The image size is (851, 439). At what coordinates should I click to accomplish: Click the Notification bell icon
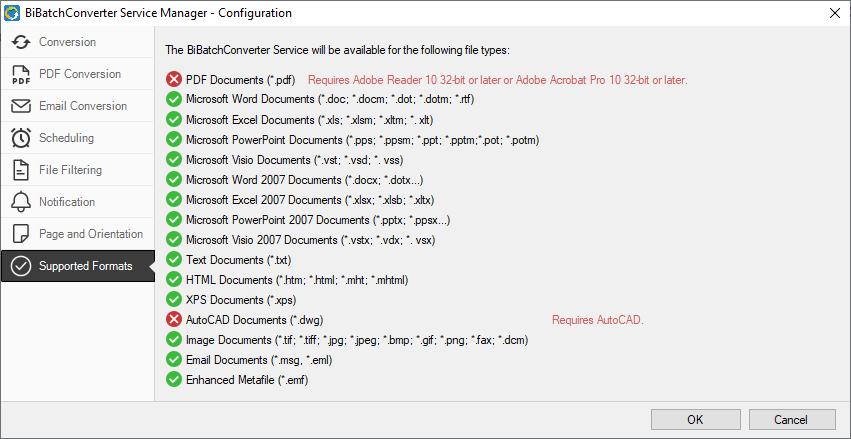pos(21,202)
